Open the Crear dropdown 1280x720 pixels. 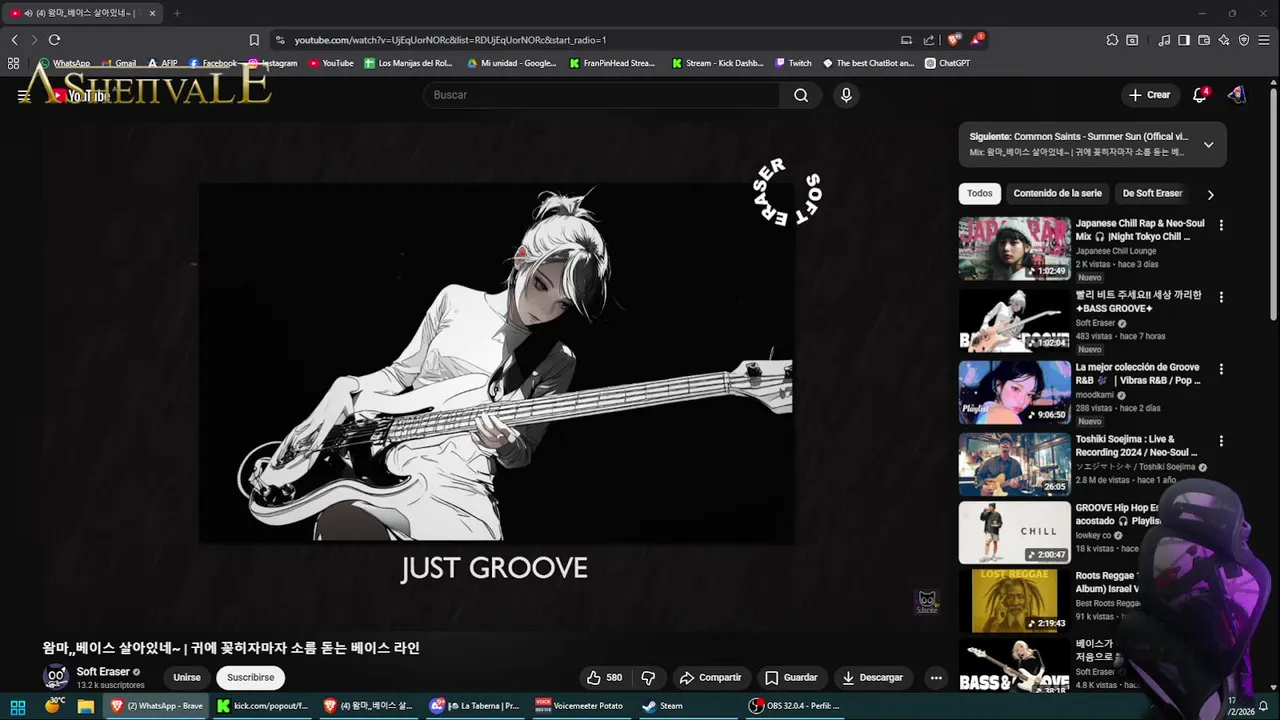1149,95
